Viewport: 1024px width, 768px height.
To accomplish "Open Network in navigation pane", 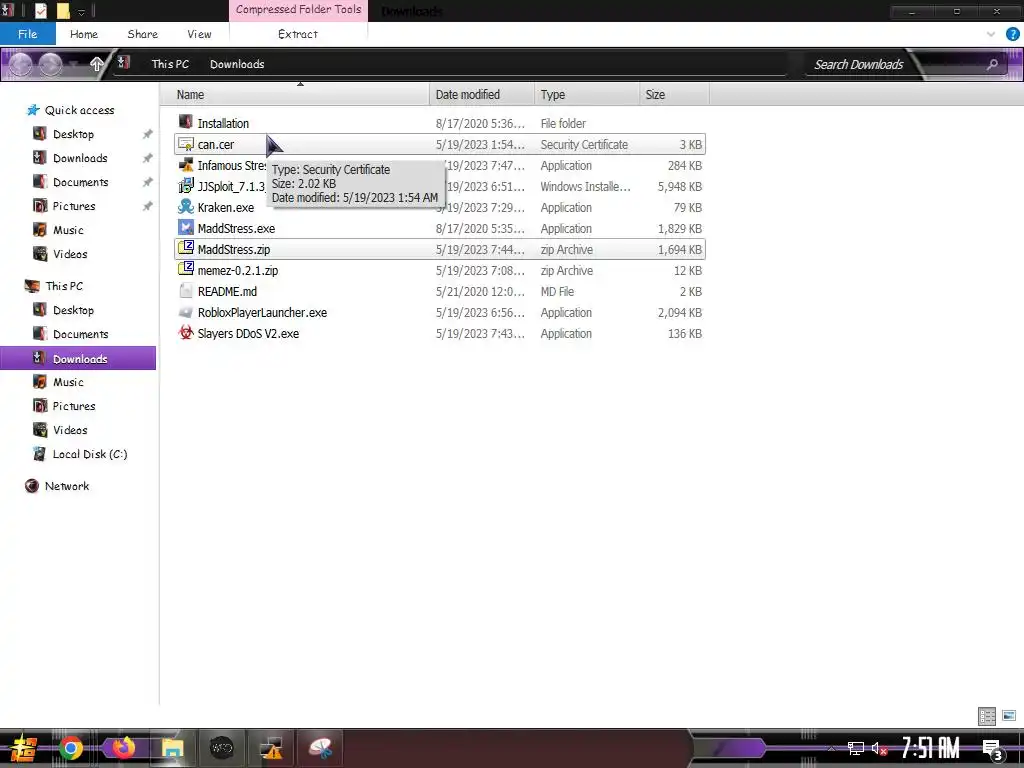I will tap(67, 486).
